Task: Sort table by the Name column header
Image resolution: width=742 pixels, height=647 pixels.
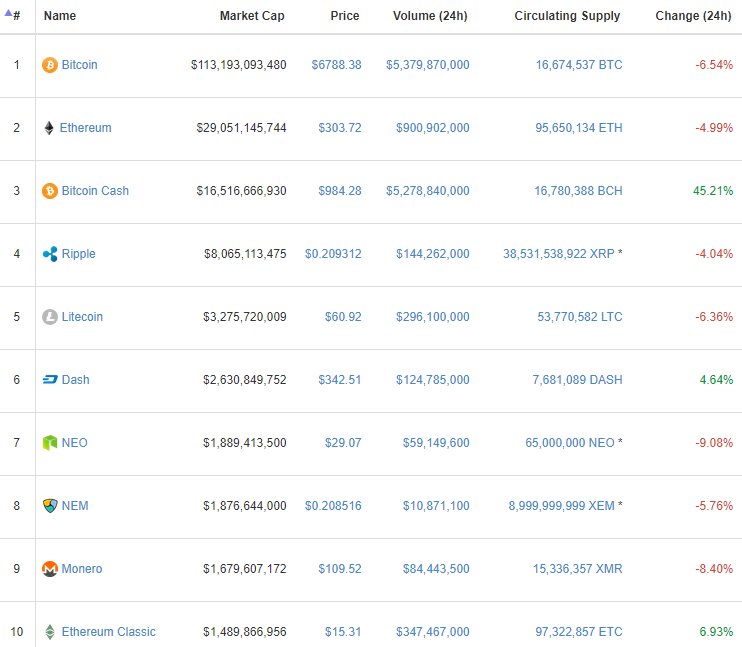Action: click(60, 16)
